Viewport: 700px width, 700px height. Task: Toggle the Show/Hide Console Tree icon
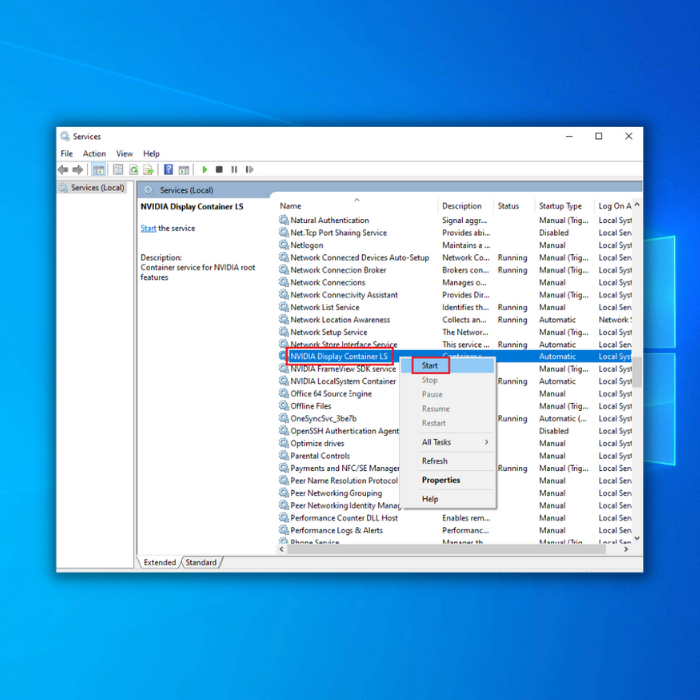click(x=99, y=170)
